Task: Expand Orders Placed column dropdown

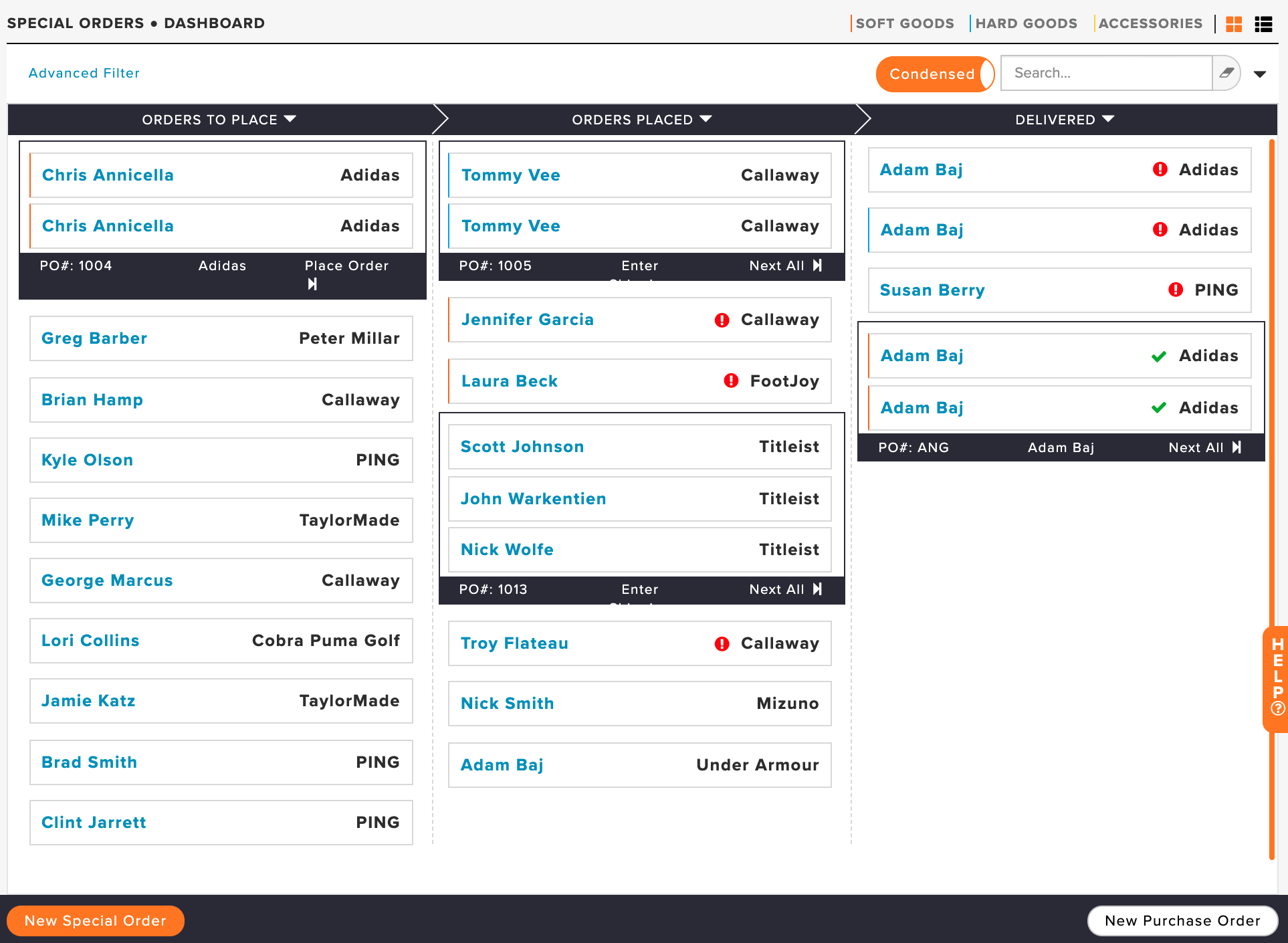Action: click(706, 119)
